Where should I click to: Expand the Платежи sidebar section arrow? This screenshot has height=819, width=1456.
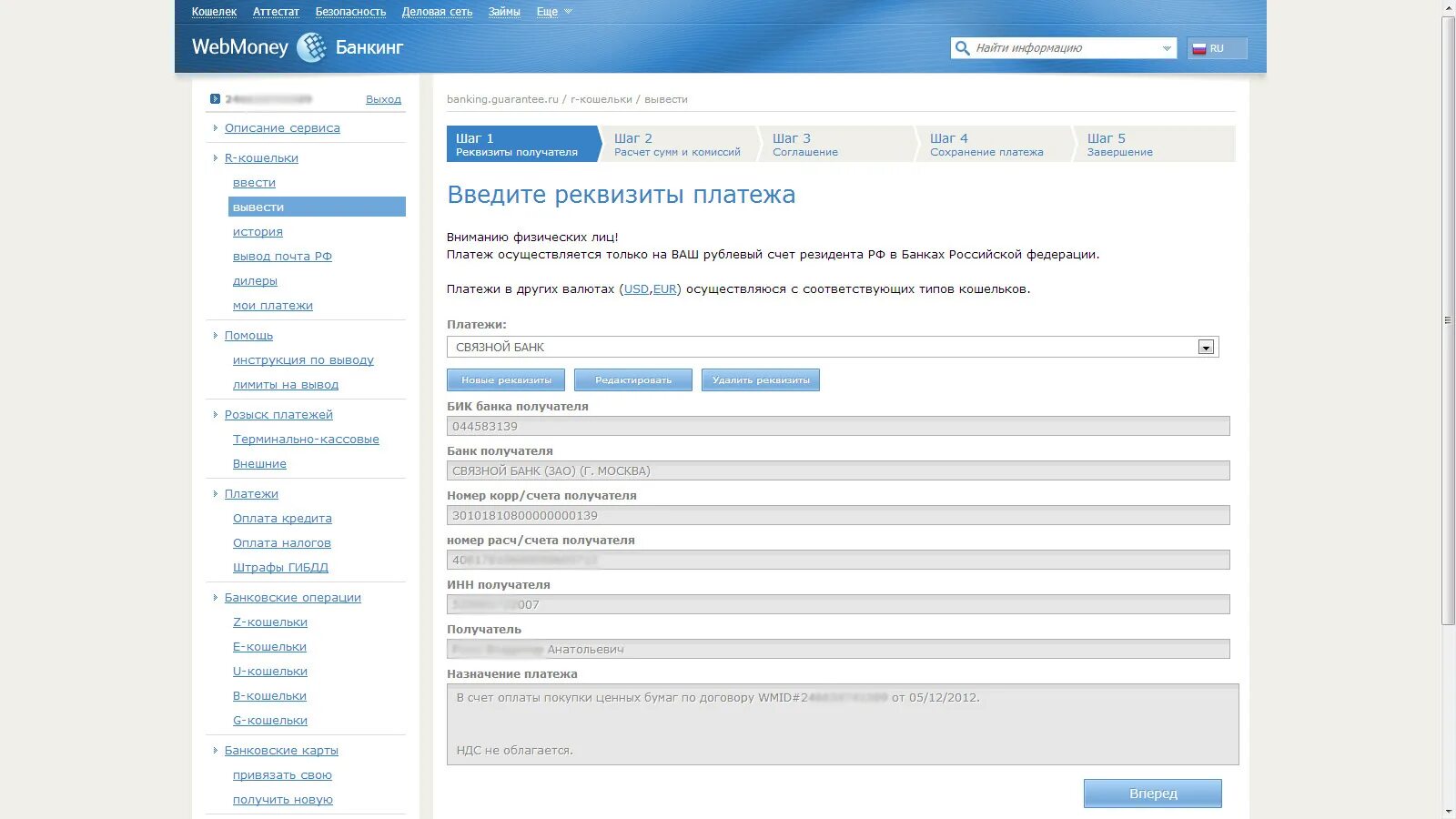pyautogui.click(x=216, y=494)
